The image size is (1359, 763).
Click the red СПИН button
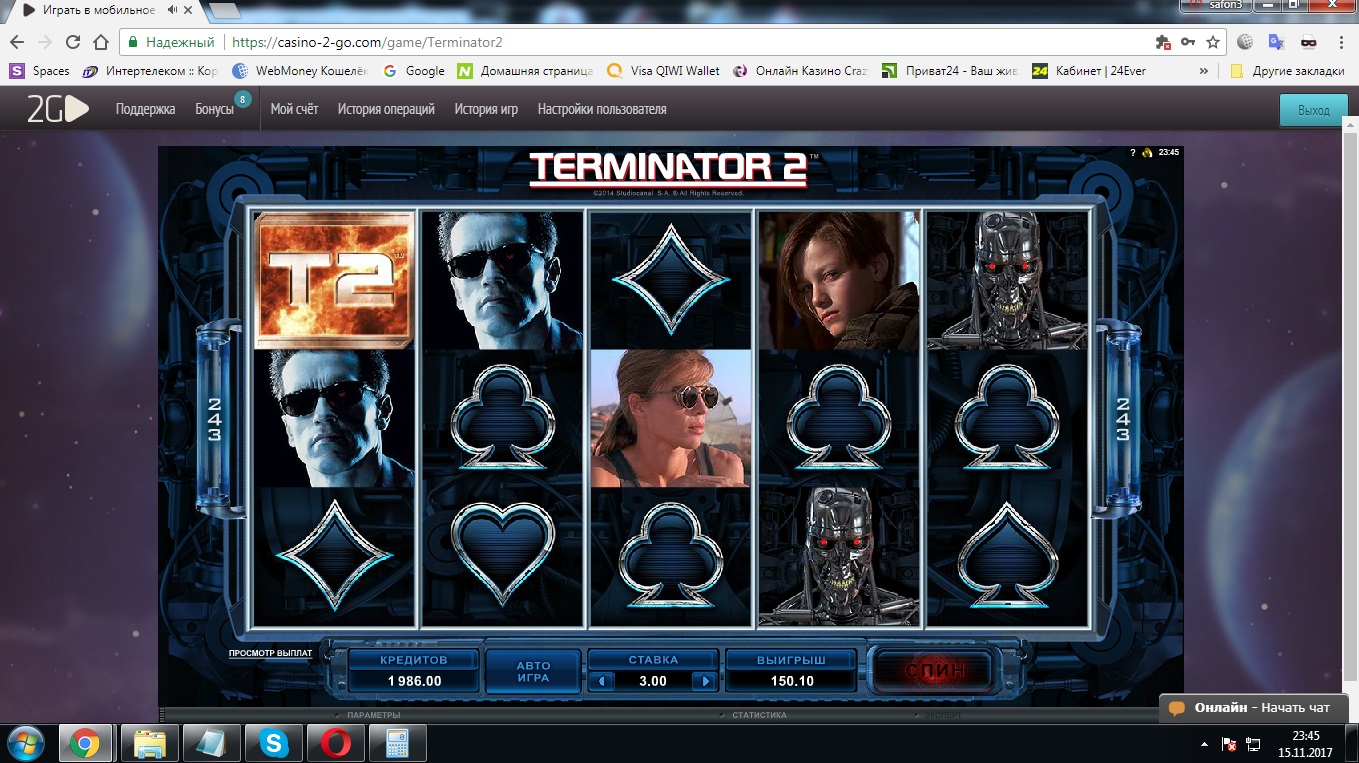[935, 670]
